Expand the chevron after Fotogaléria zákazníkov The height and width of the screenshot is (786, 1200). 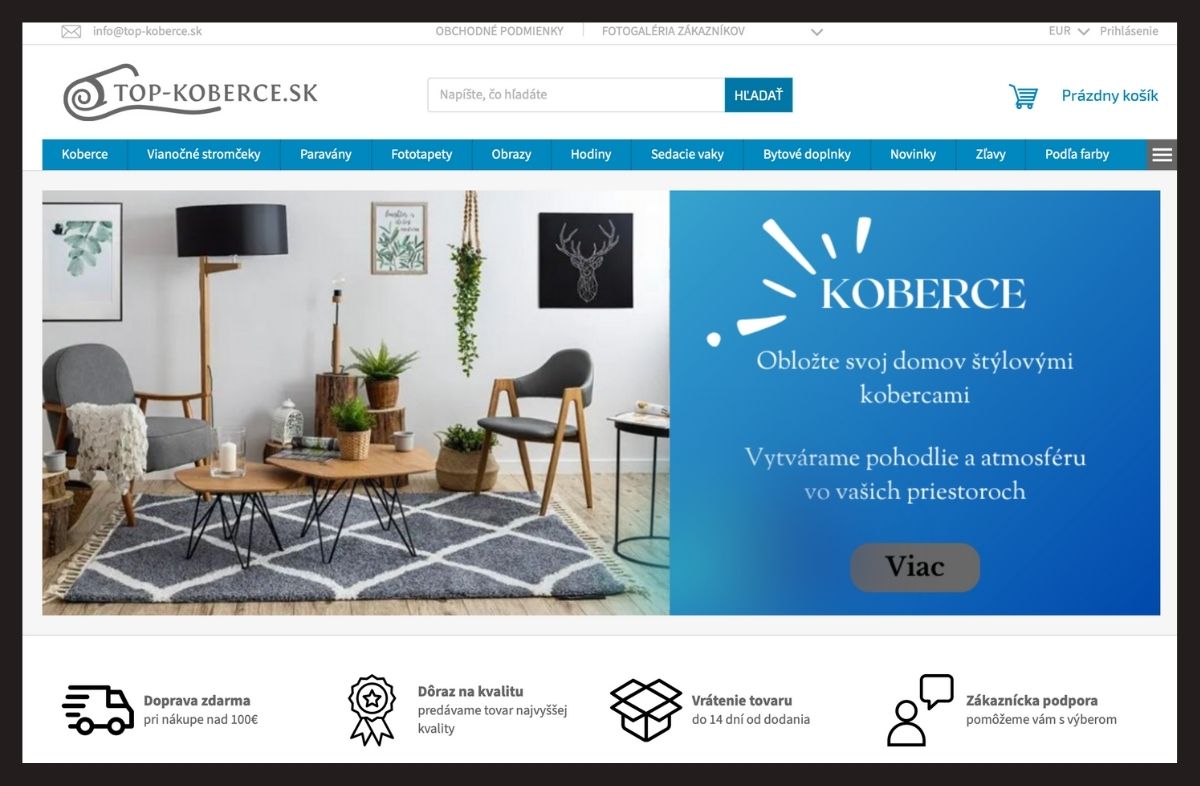(817, 31)
